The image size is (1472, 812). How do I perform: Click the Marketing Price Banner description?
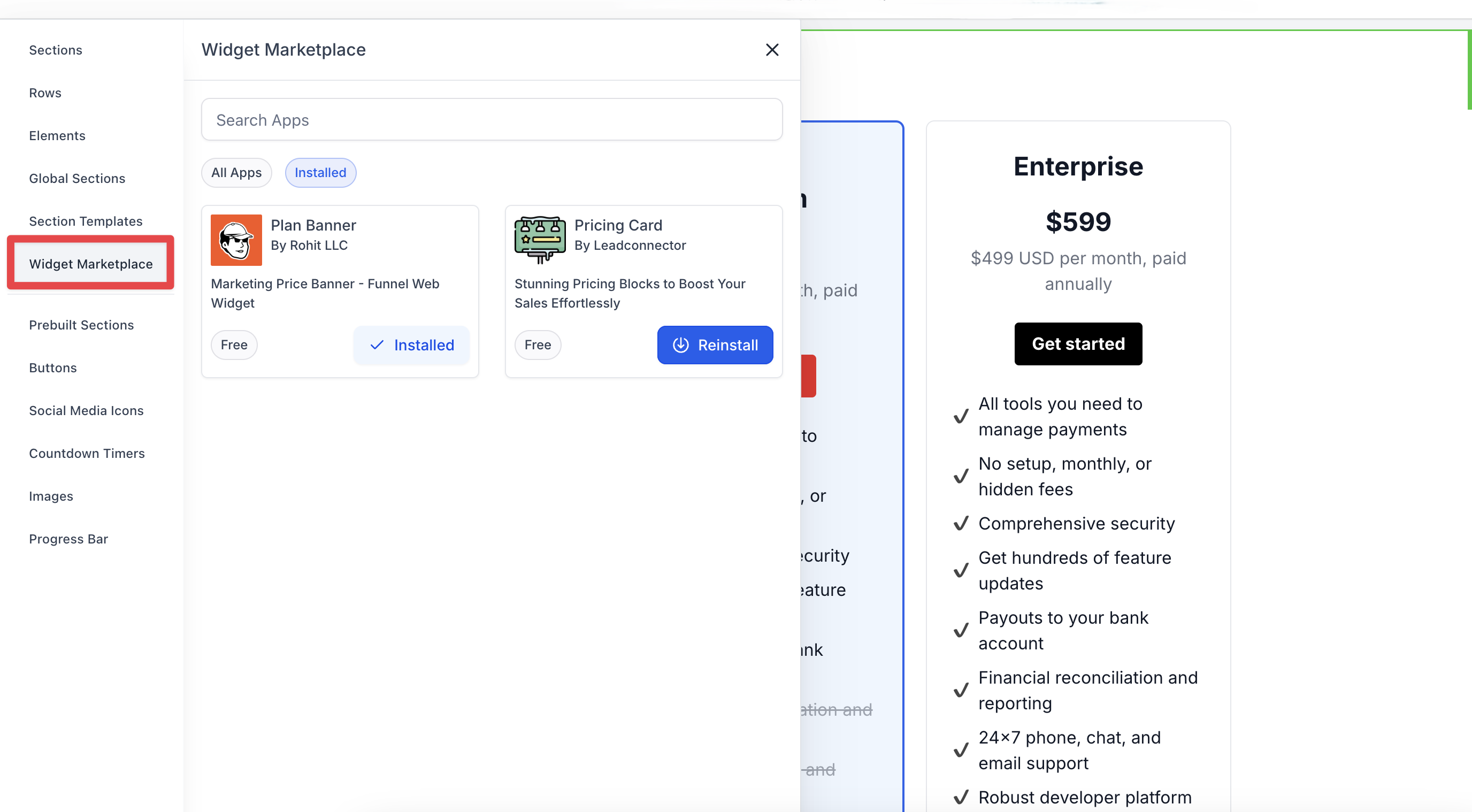(325, 294)
